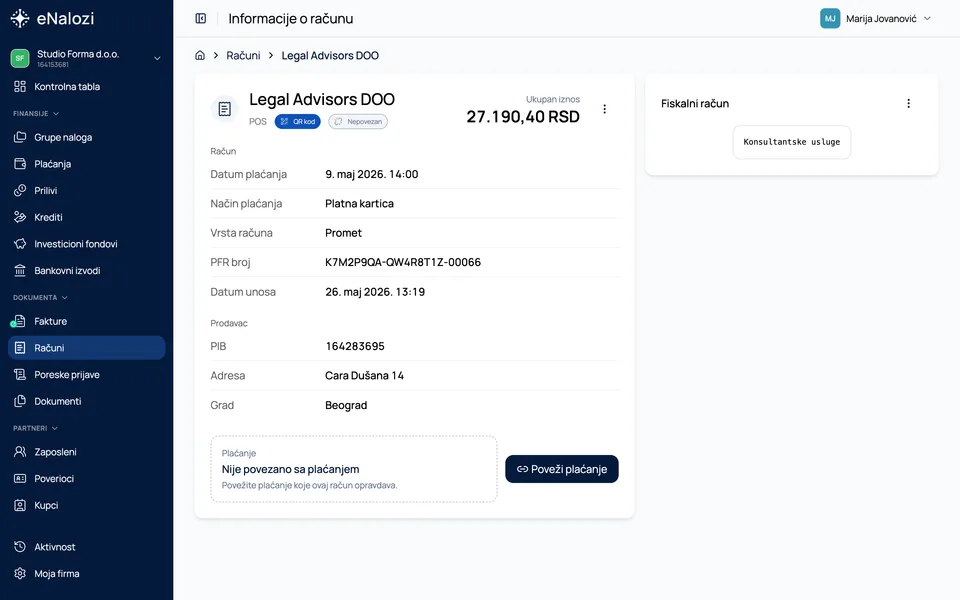Open Investicioni fondovi piggy bank icon

pos(20,244)
